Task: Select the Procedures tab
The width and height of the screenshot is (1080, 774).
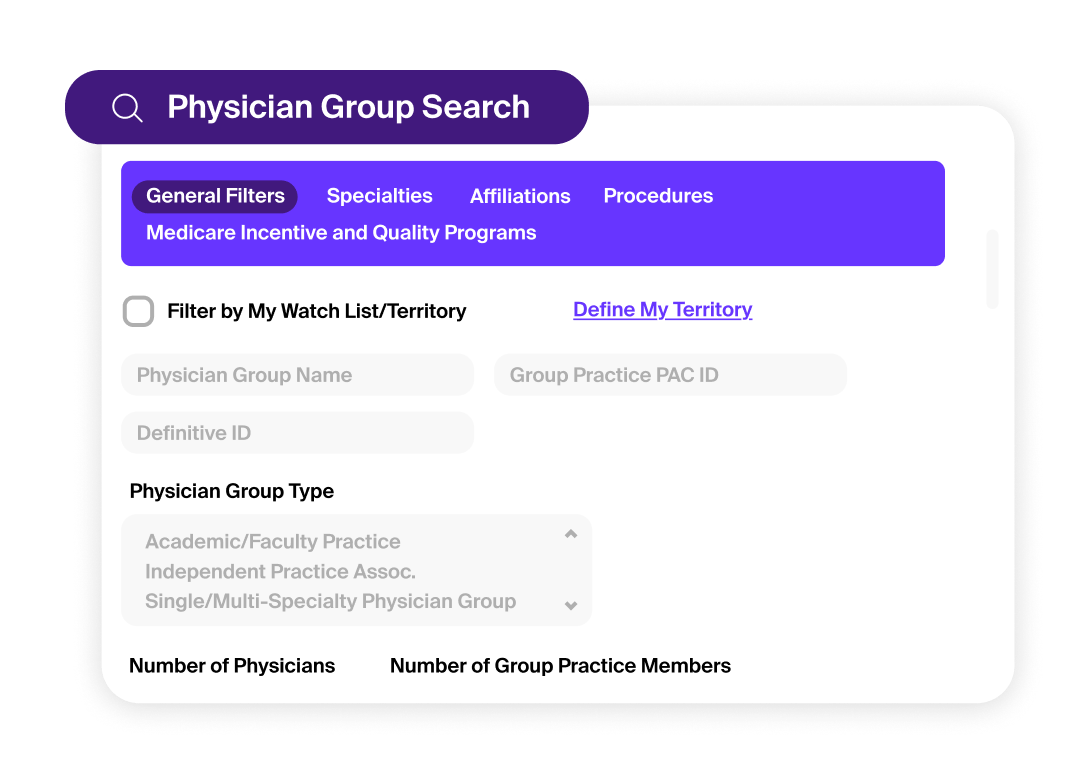Action: 658,196
